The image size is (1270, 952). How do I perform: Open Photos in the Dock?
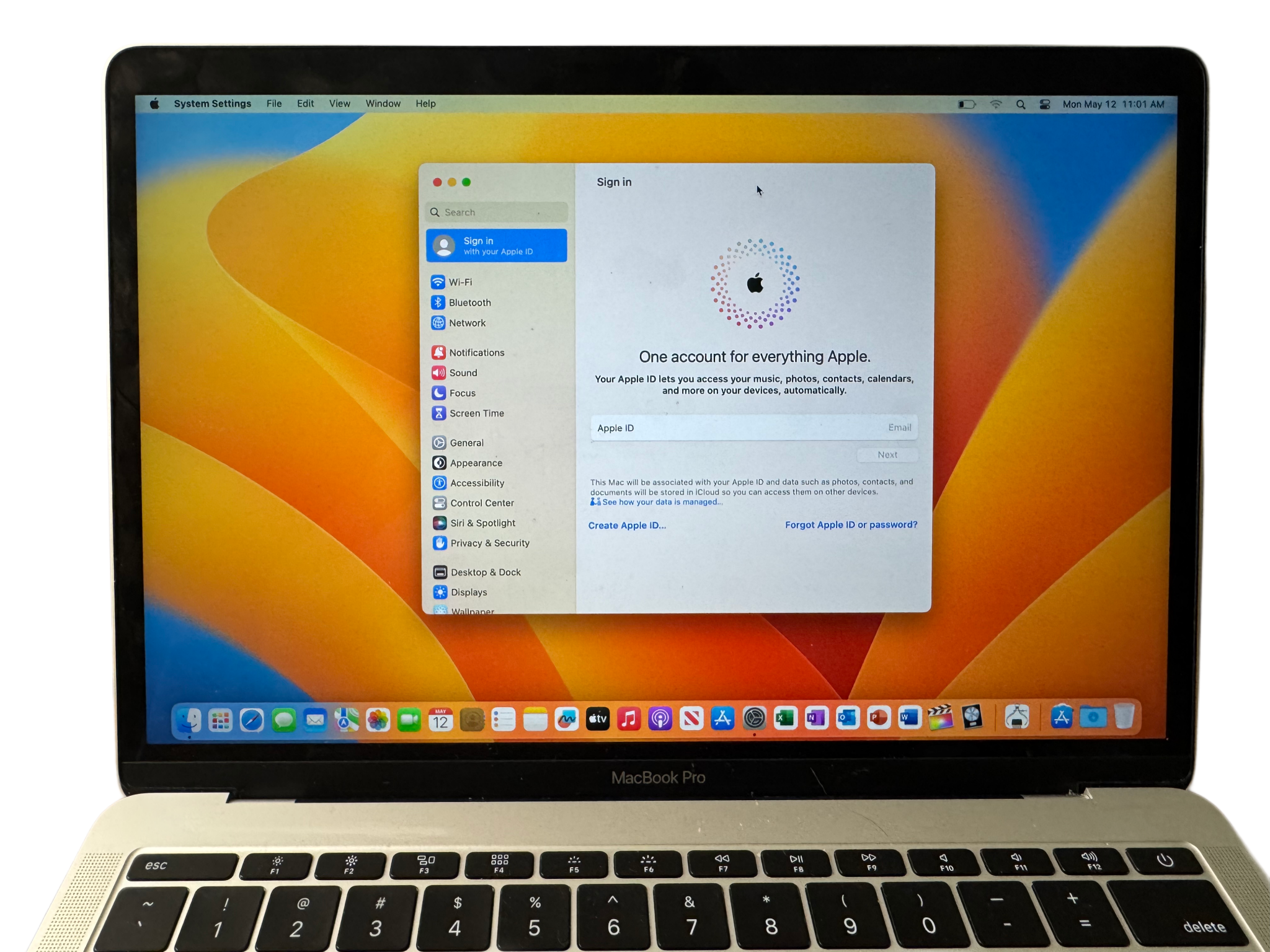click(x=378, y=720)
